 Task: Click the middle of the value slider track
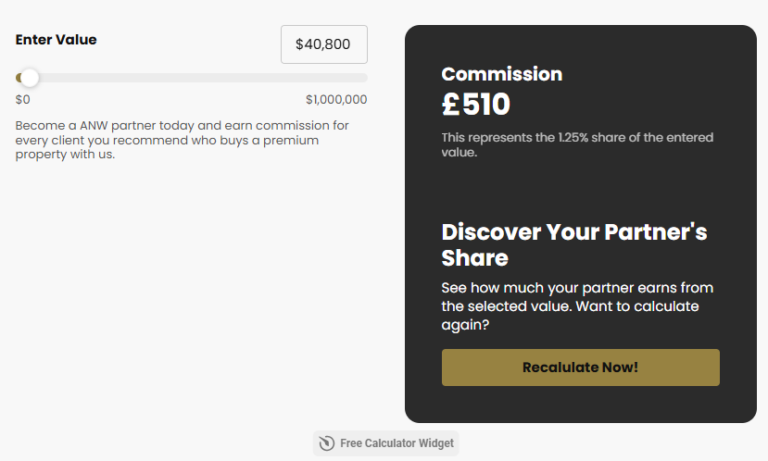[192, 78]
